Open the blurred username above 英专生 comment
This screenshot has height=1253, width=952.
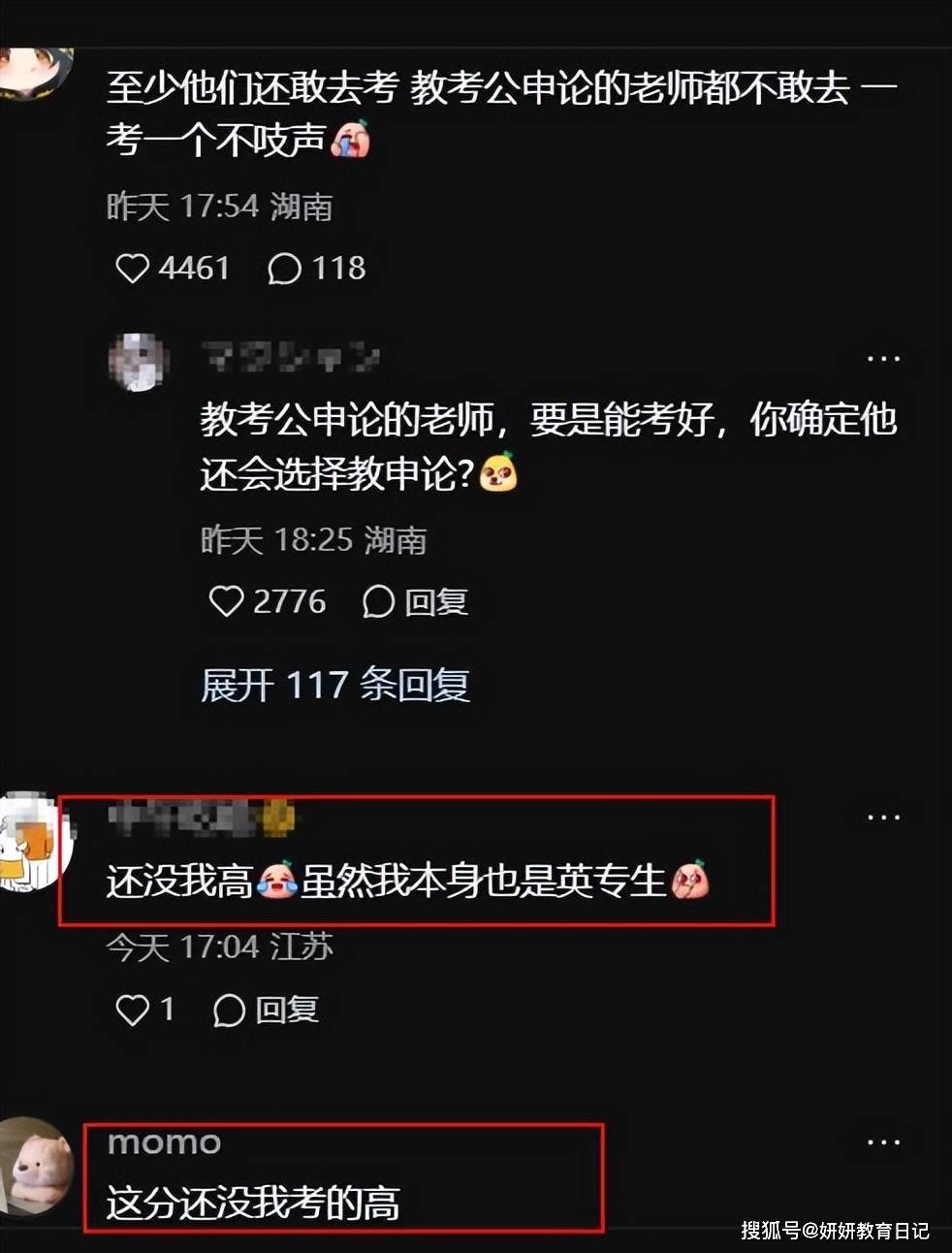201,817
